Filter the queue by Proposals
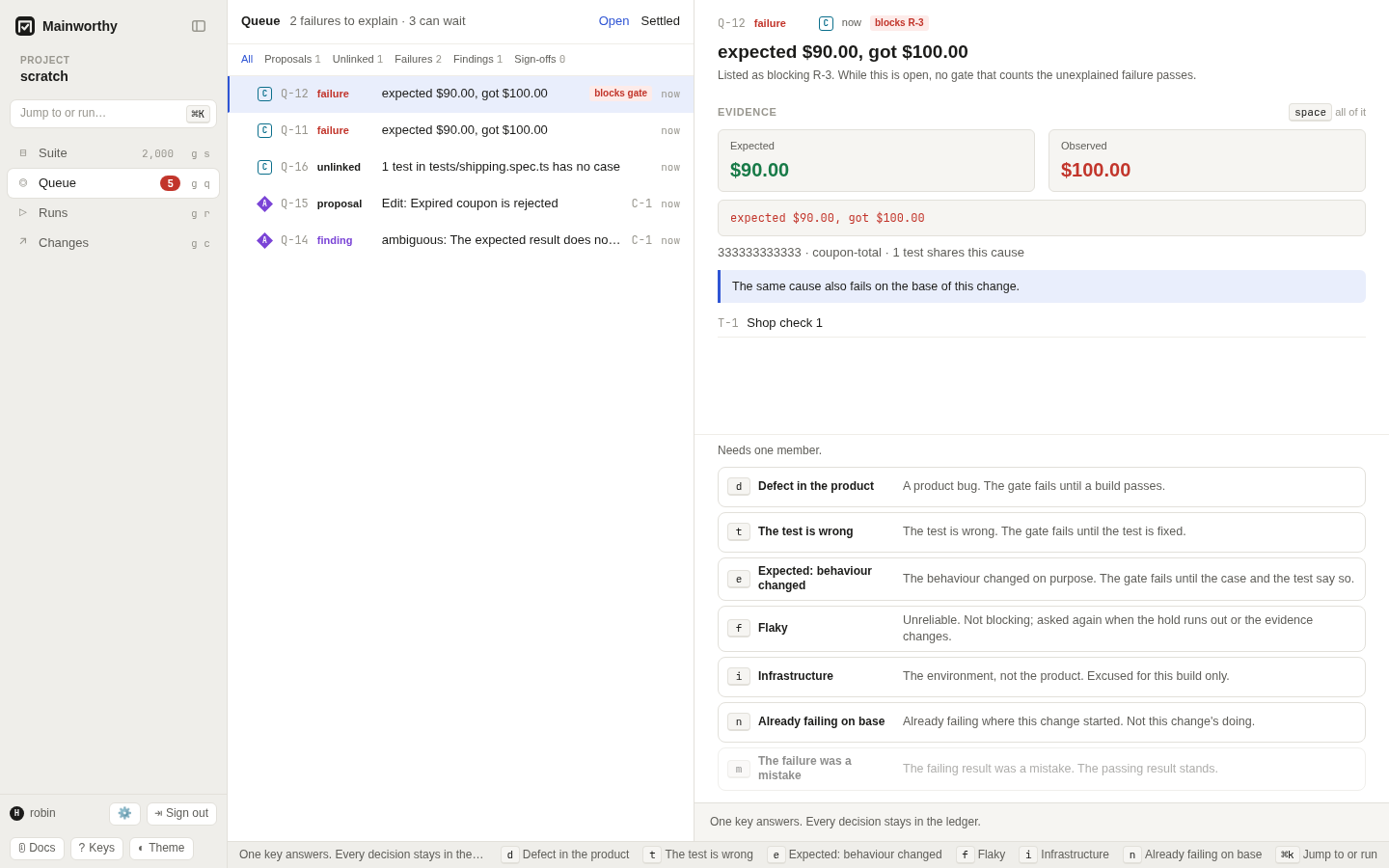 (292, 60)
